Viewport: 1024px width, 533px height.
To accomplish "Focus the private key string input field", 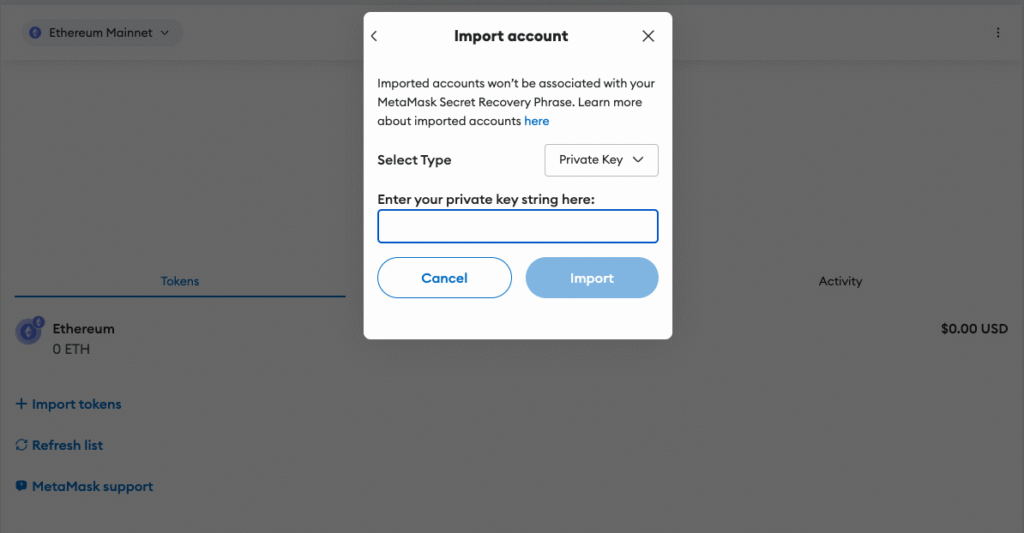I will pos(517,226).
